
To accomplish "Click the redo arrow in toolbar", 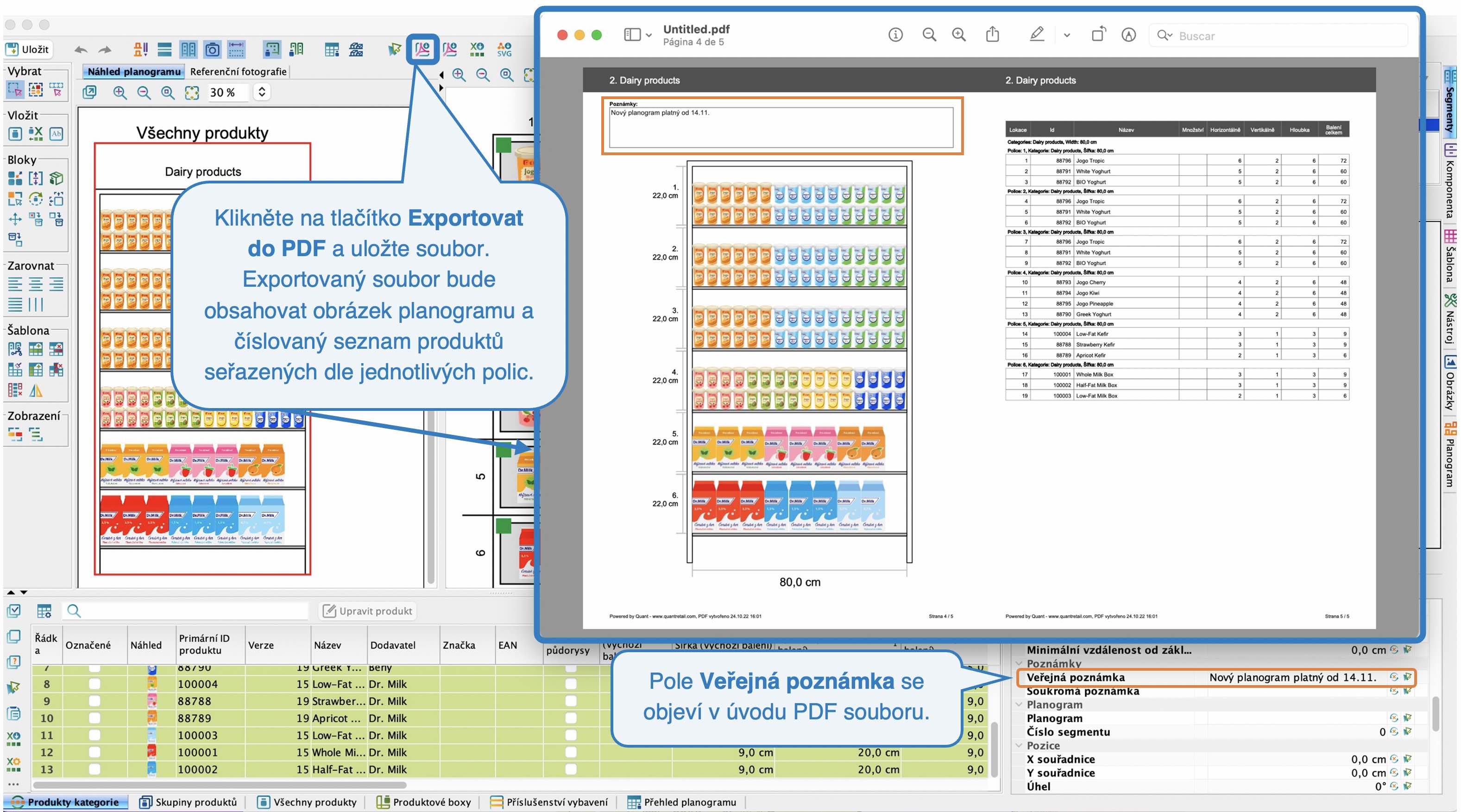I will pyautogui.click(x=105, y=50).
